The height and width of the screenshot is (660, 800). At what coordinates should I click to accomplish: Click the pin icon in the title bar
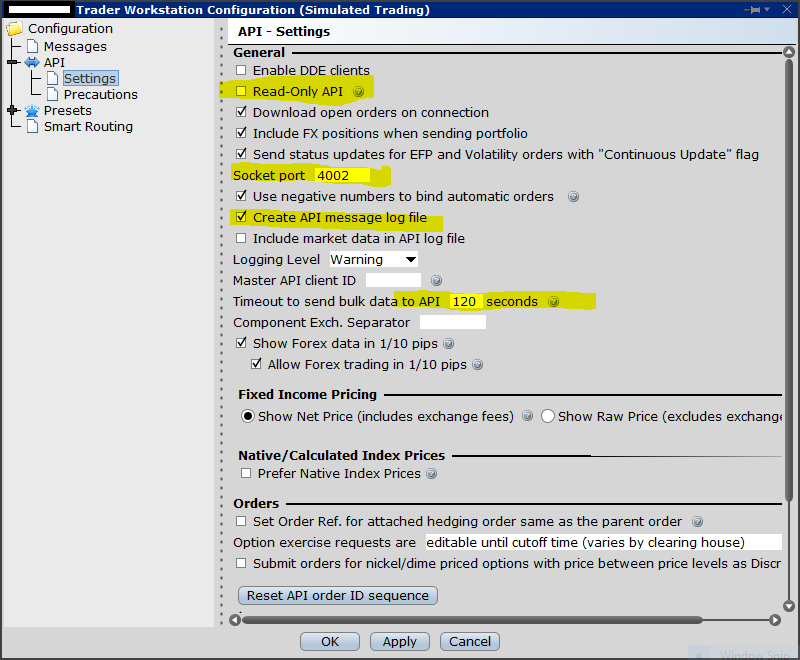(x=752, y=10)
